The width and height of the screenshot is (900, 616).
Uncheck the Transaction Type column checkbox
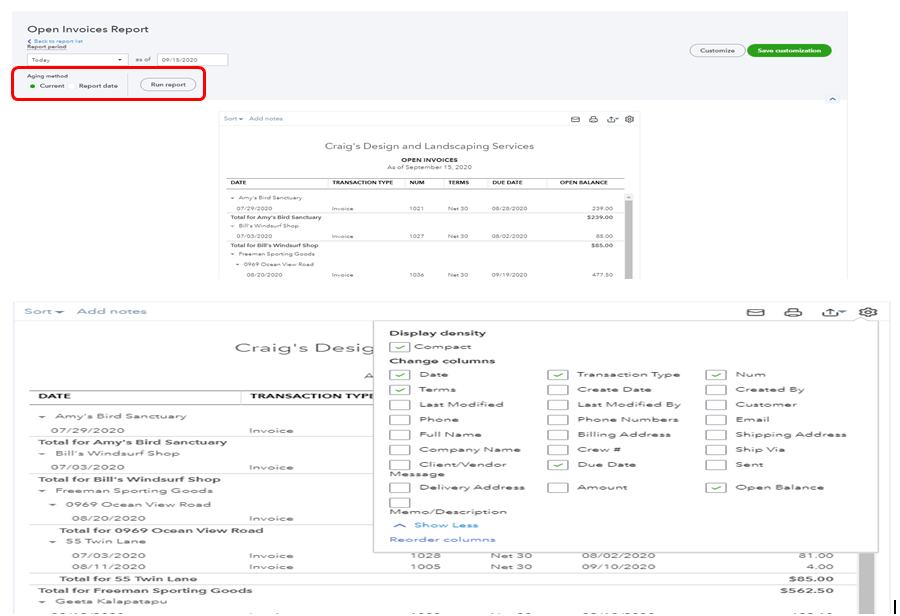(557, 374)
